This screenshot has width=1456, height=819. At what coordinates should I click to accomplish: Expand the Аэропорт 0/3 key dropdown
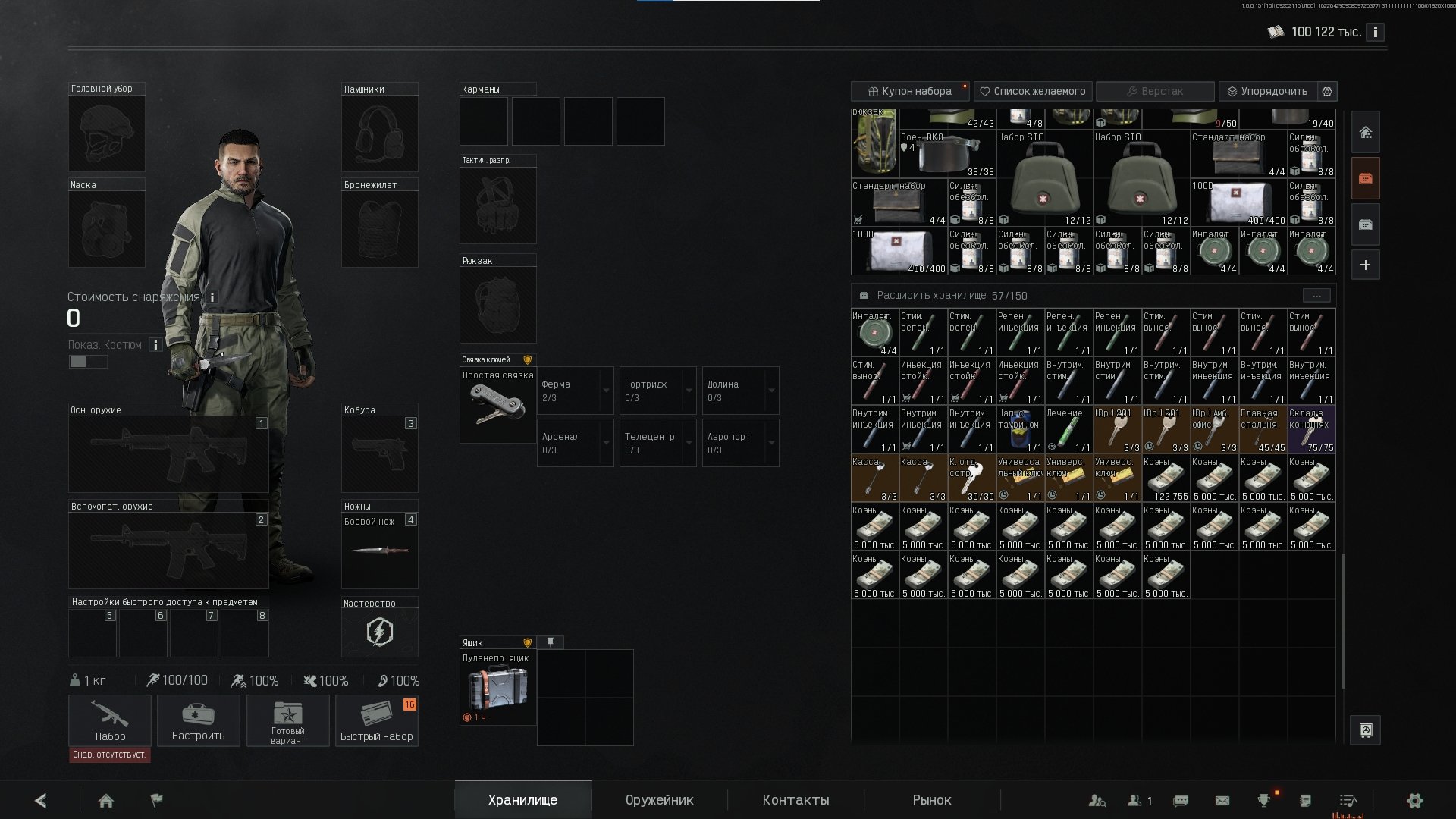coord(772,443)
